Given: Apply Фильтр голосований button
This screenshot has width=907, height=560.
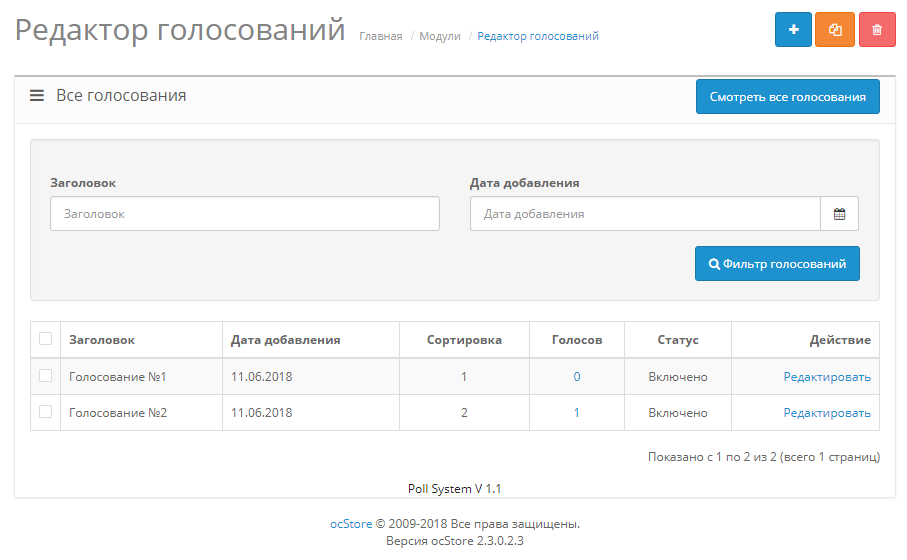Looking at the screenshot, I should (x=777, y=264).
